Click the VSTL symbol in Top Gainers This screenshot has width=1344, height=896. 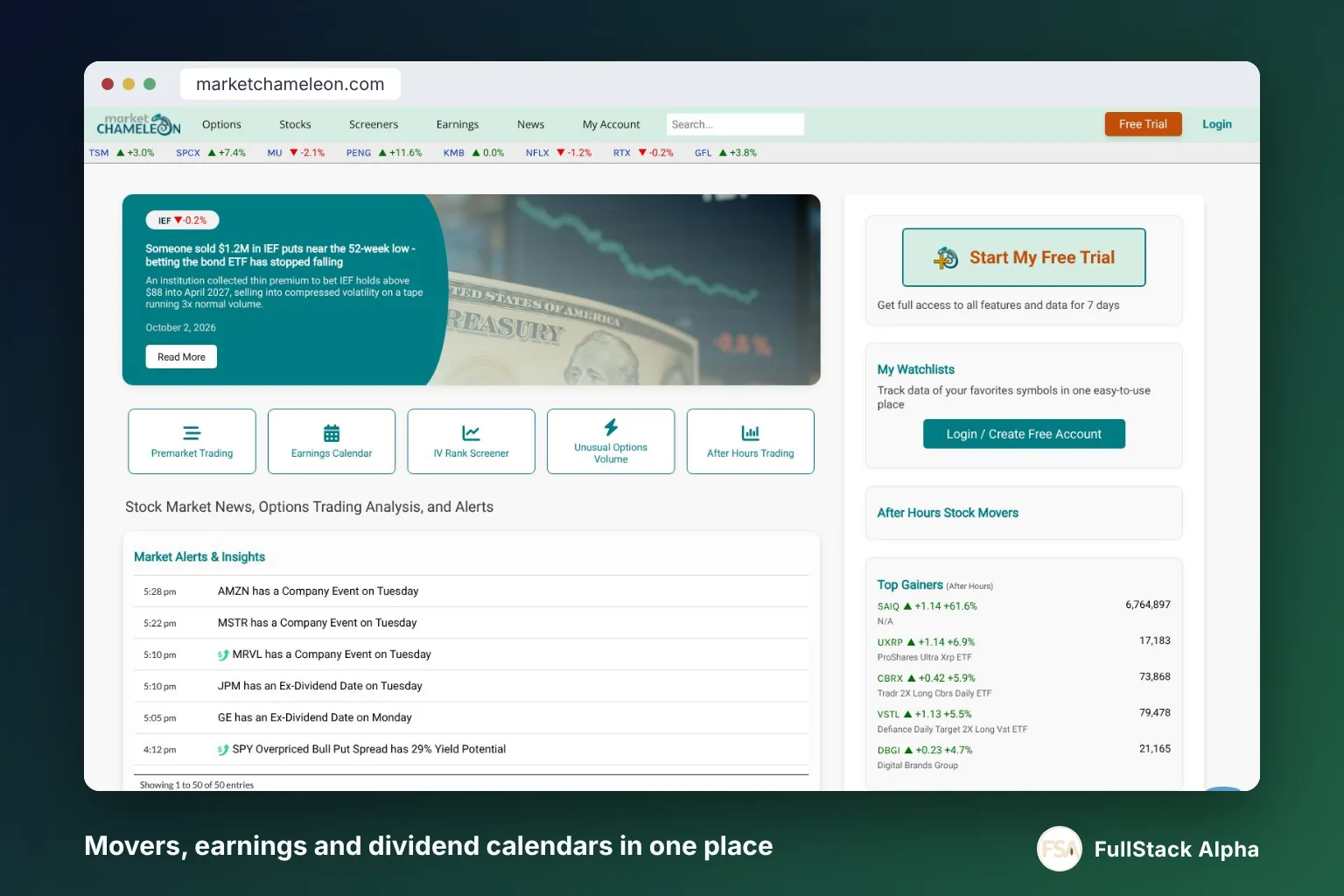[888, 714]
